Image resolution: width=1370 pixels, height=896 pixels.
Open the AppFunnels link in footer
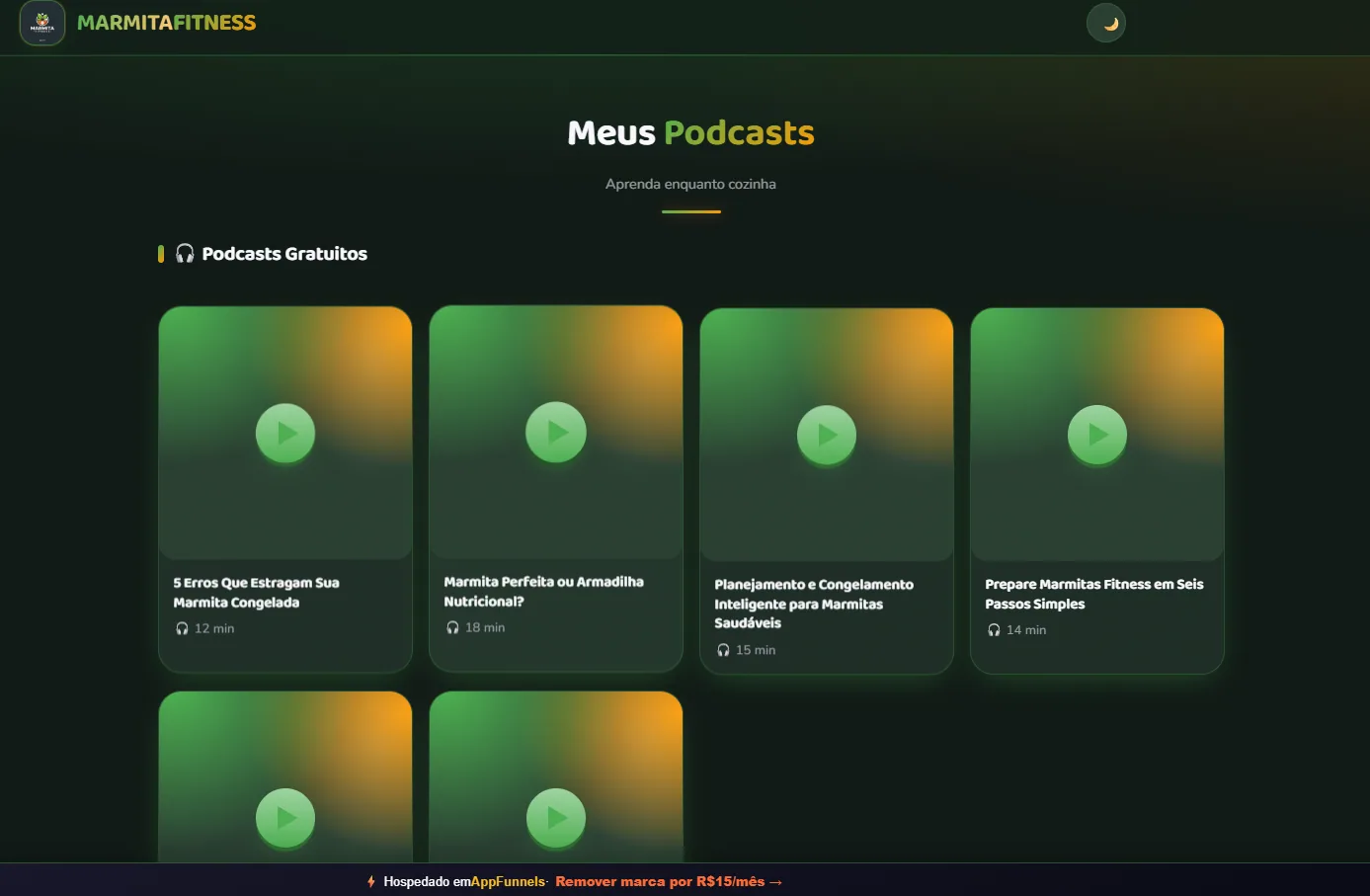pos(508,881)
